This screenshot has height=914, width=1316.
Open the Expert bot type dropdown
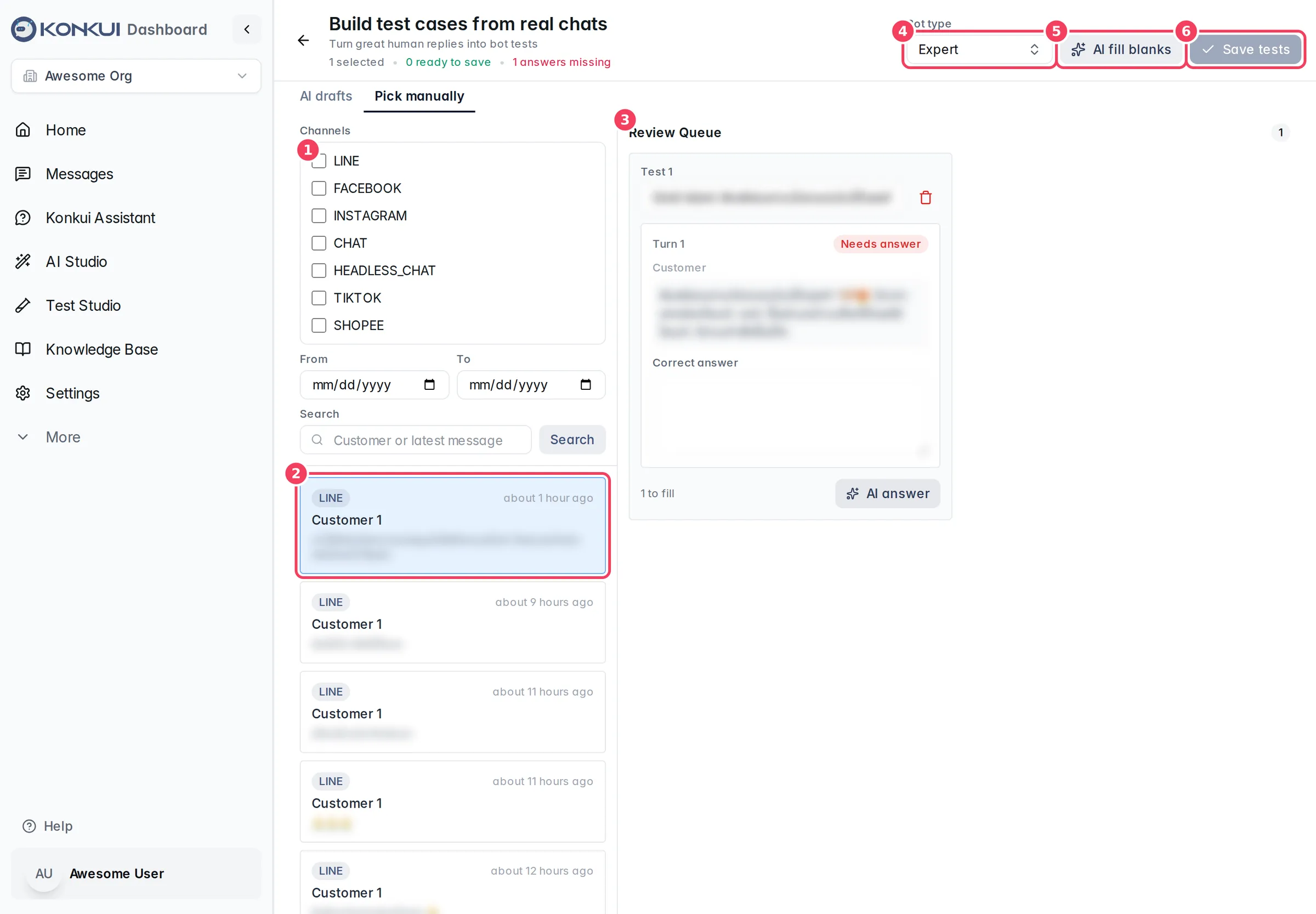coord(978,49)
